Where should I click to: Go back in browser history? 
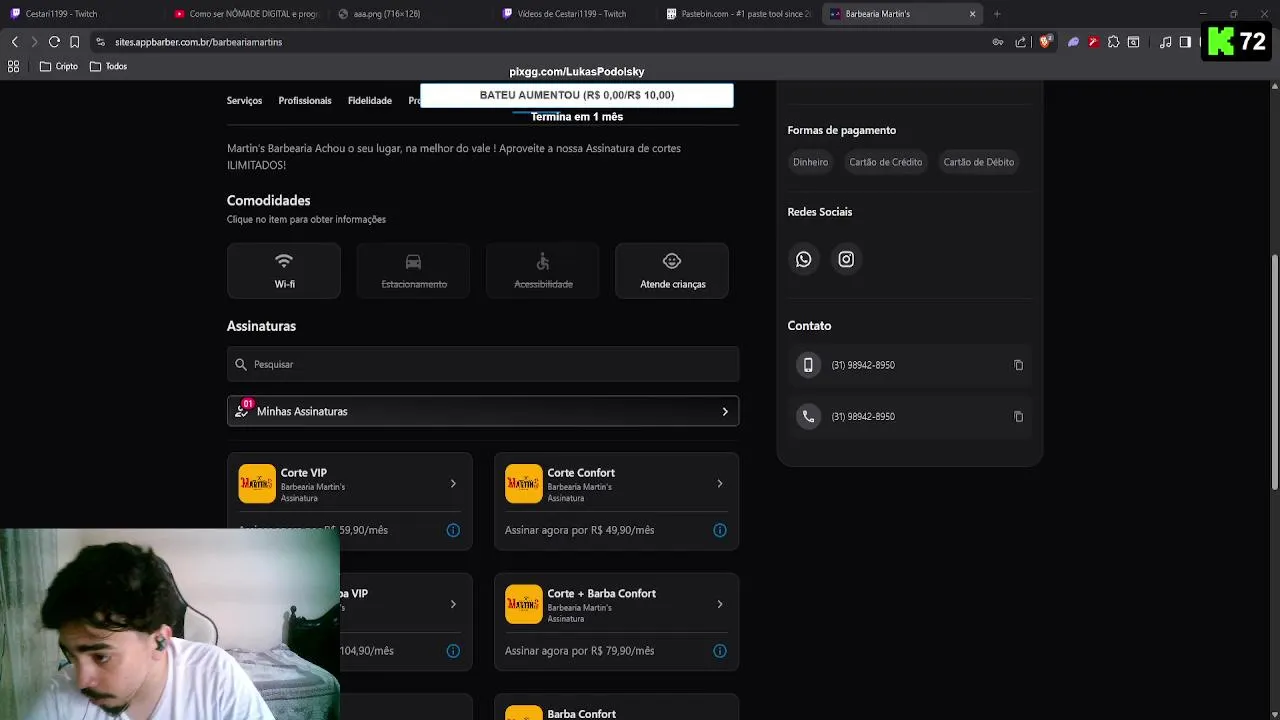[x=14, y=42]
